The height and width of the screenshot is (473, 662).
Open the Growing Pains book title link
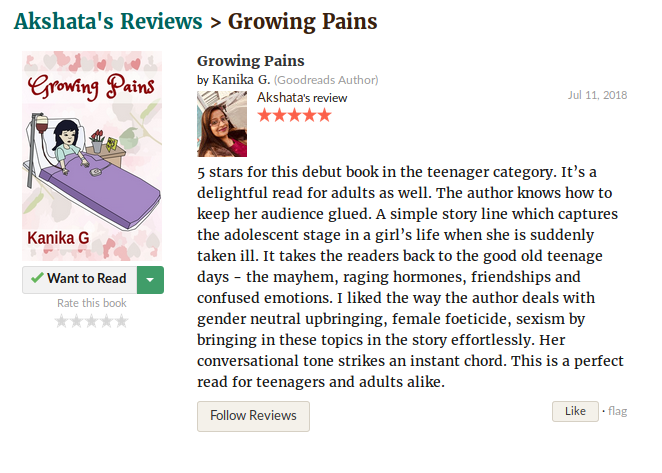coord(251,61)
